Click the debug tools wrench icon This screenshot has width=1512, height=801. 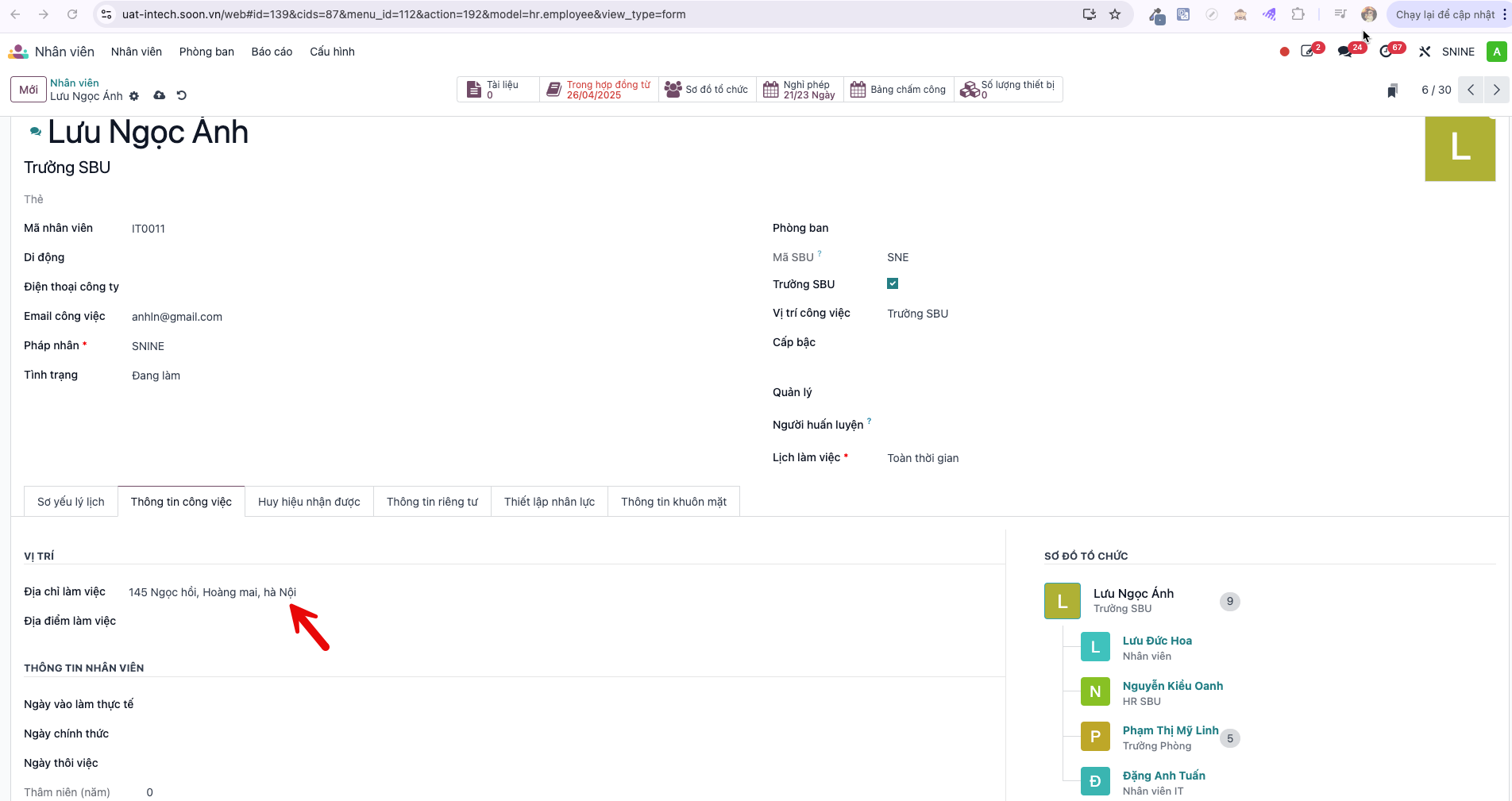(x=1425, y=52)
